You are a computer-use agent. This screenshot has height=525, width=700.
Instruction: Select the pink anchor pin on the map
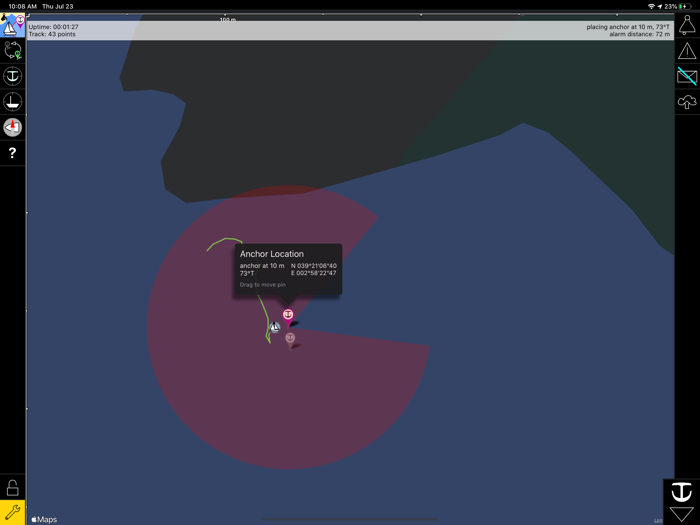[x=288, y=318]
